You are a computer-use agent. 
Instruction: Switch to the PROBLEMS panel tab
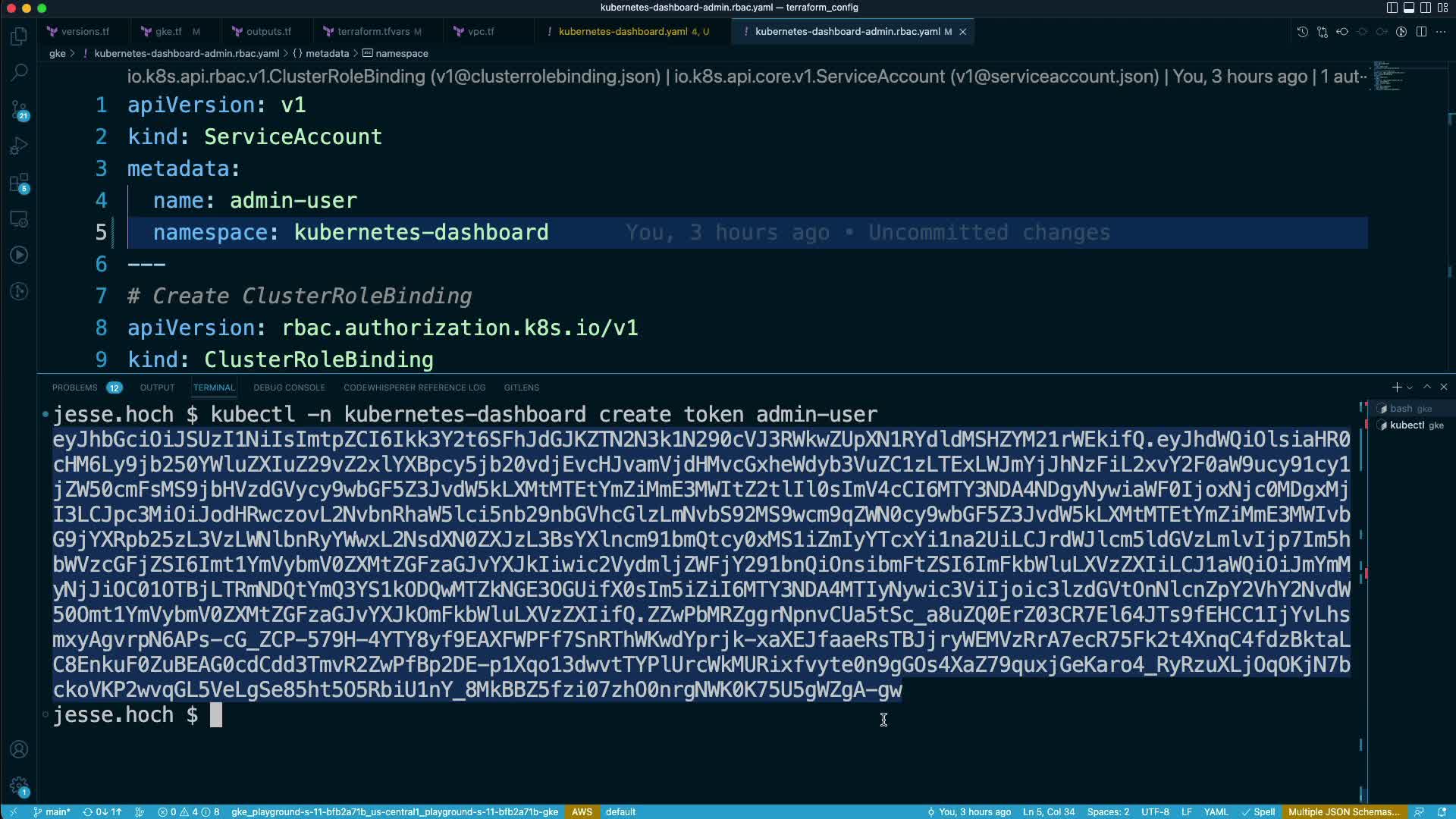(74, 388)
